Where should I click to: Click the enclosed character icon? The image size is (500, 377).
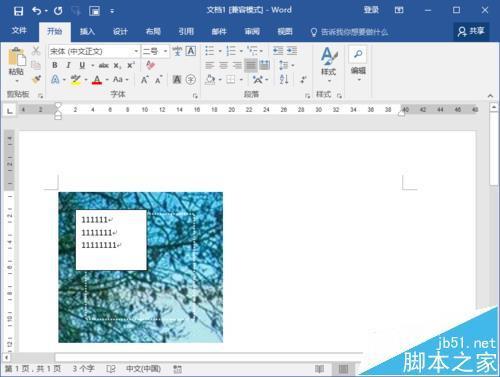point(191,79)
